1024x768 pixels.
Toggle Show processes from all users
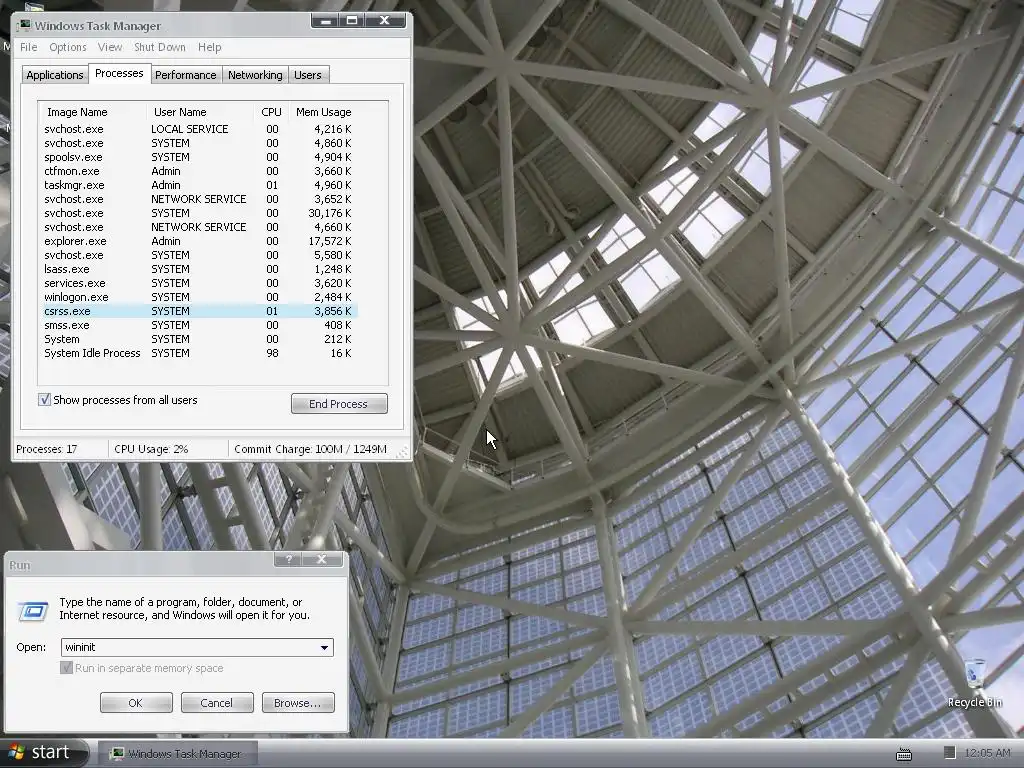(44, 400)
